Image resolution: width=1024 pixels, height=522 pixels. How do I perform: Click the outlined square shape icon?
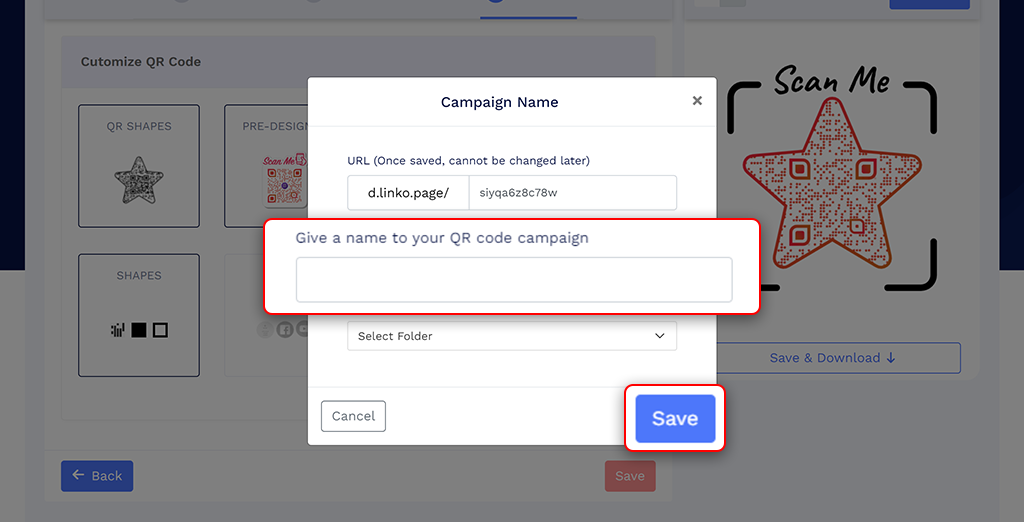160,330
